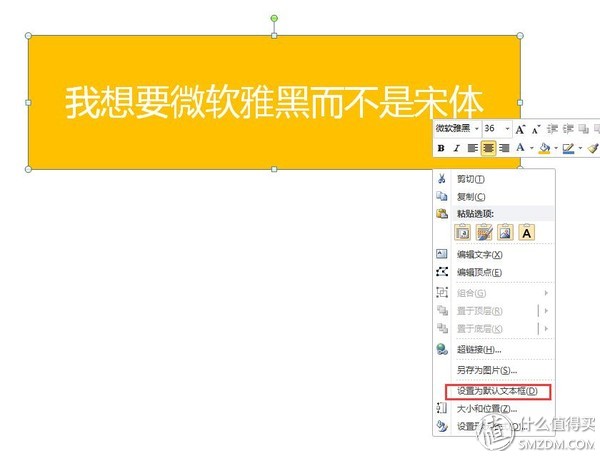
Task: Click the font size value 36
Action: click(489, 129)
